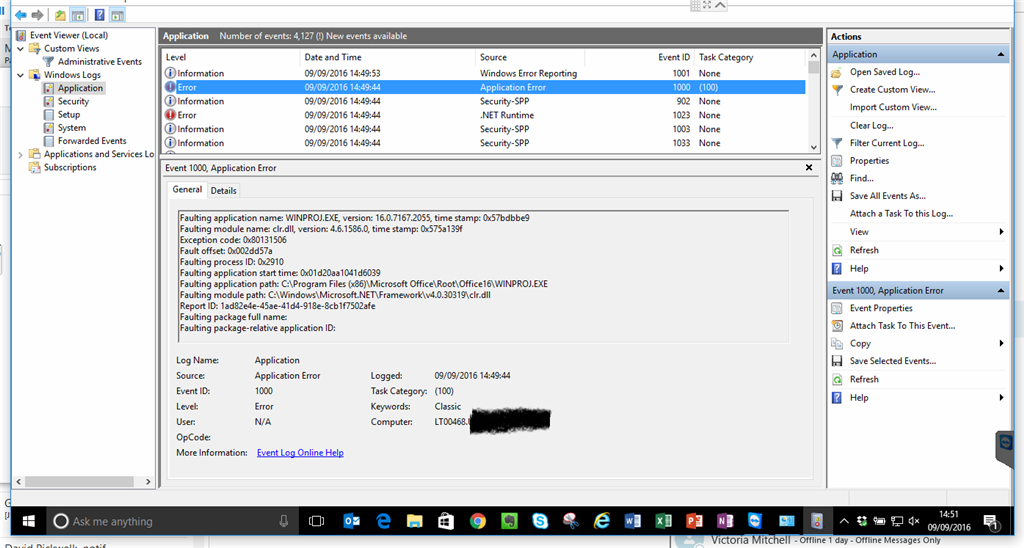The image size is (1024, 548).
Task: Click scroll-up arrow of event list
Action: tap(813, 56)
